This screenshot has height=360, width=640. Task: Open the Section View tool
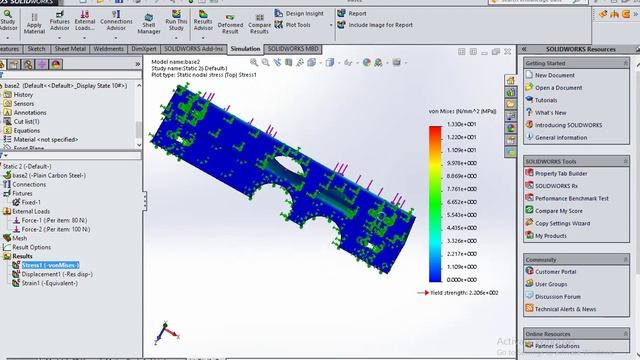[289, 62]
